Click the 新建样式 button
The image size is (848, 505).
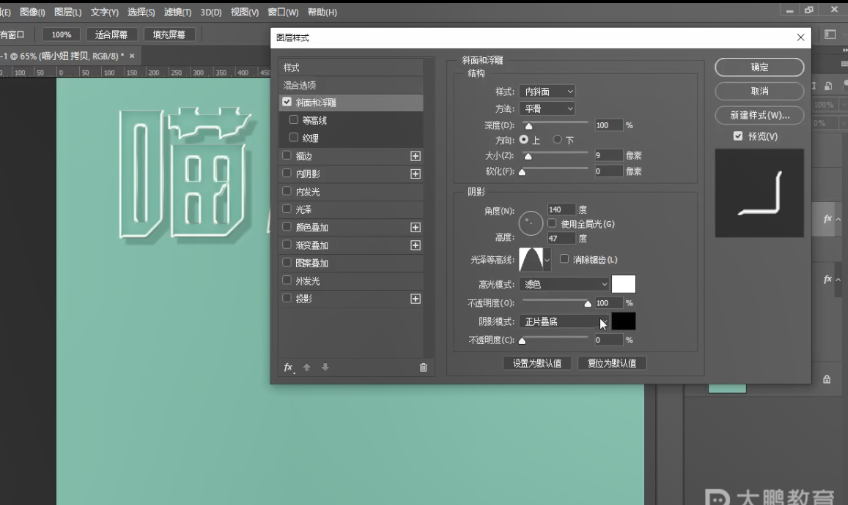tap(759, 115)
